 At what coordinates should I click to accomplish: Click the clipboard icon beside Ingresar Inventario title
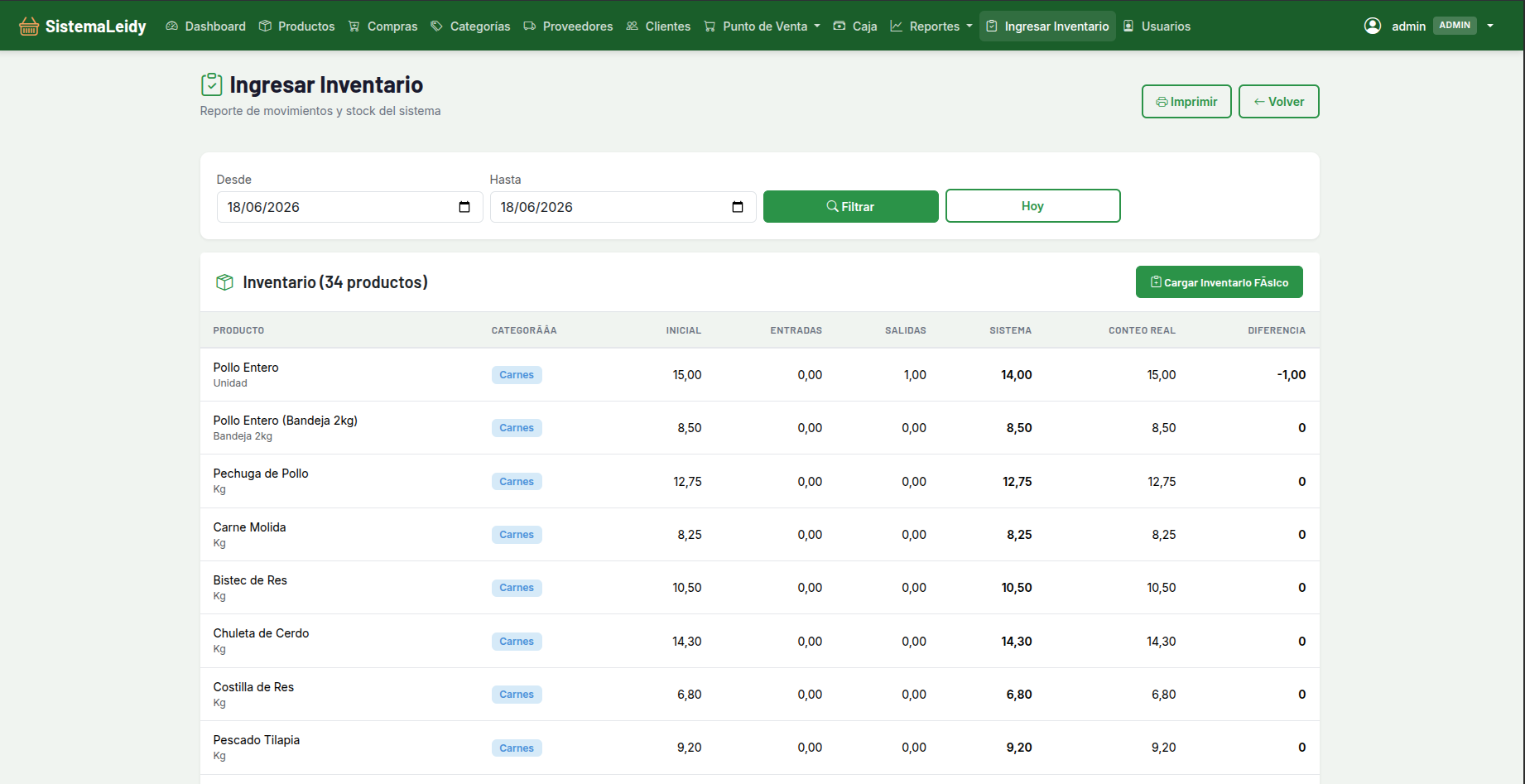[x=212, y=84]
